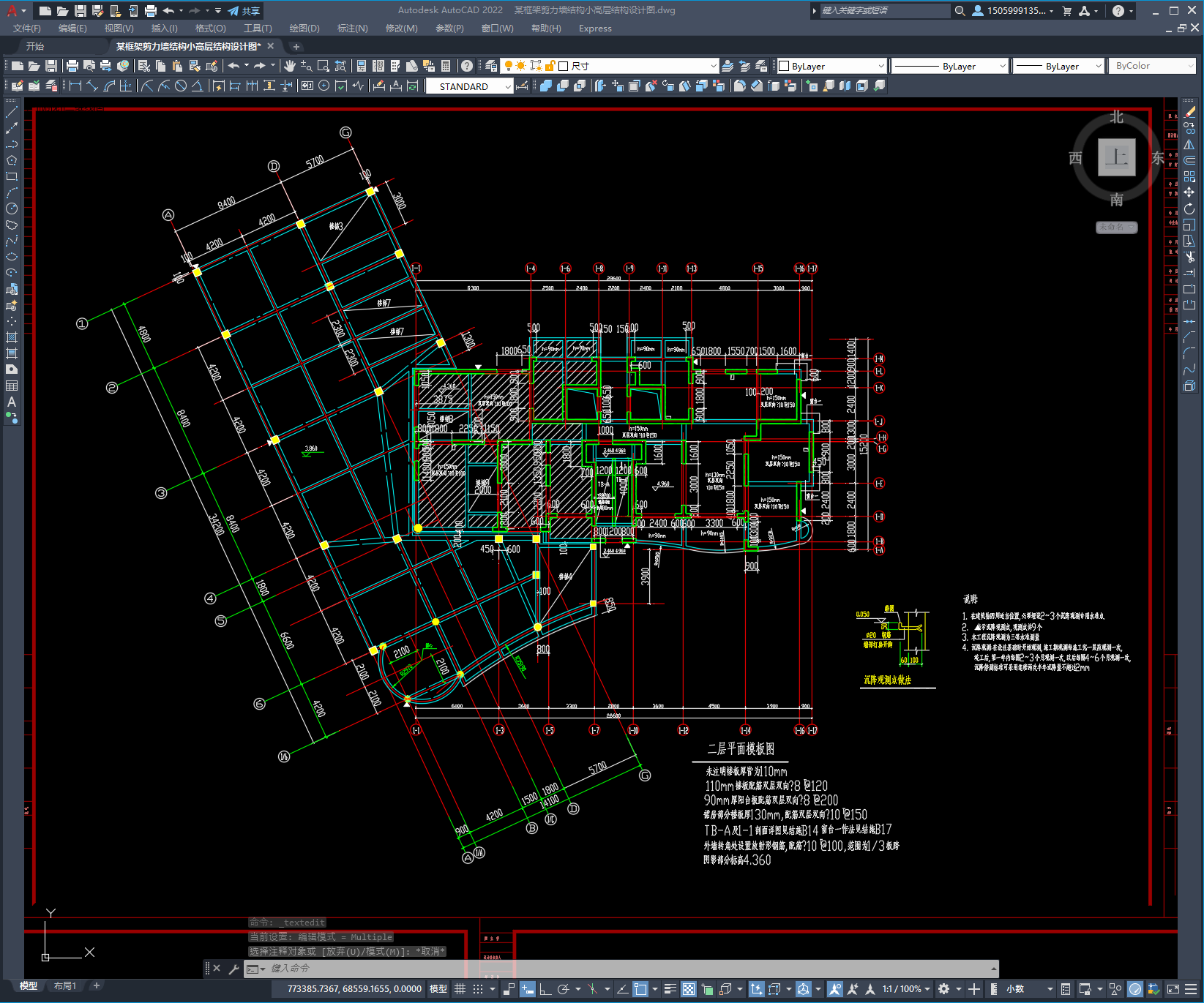The width and height of the screenshot is (1204, 1003).
Task: Open Layer Properties Manager icon
Action: coord(490,66)
